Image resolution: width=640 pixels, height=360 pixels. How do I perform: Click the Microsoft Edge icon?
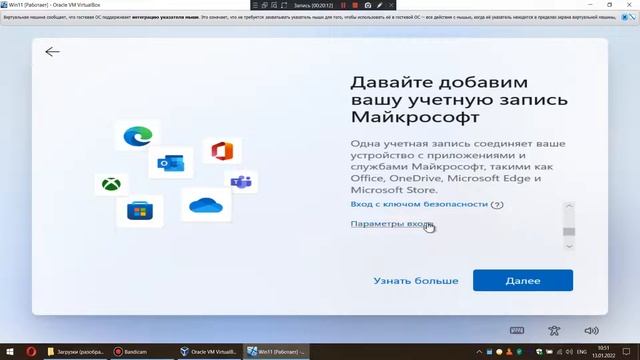click(x=138, y=136)
